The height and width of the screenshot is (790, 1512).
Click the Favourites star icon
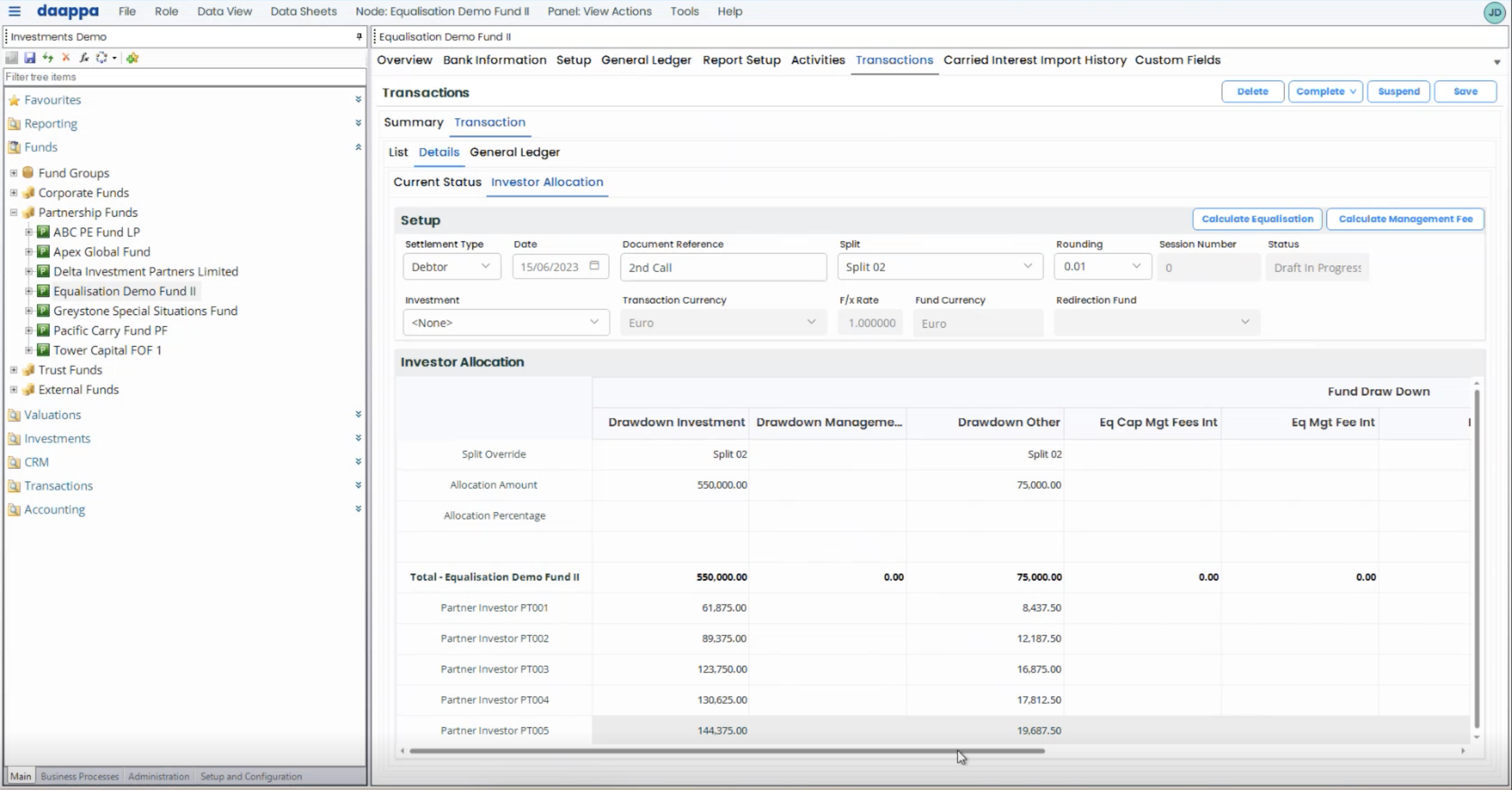pyautogui.click(x=14, y=100)
